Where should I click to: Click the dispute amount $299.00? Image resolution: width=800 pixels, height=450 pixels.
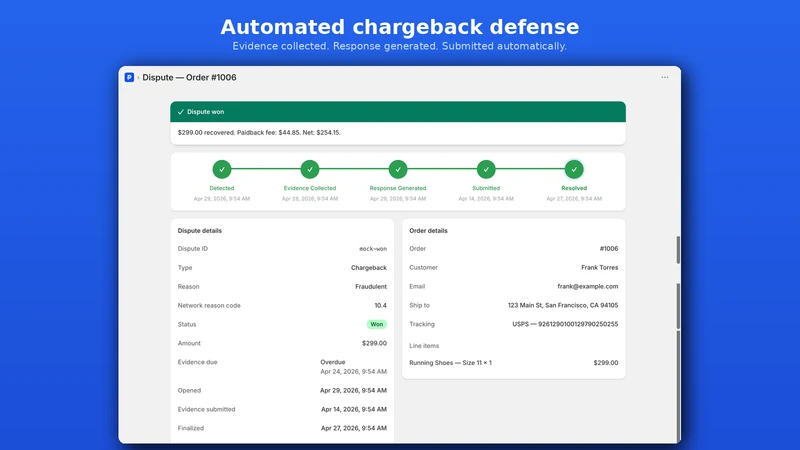[374, 343]
